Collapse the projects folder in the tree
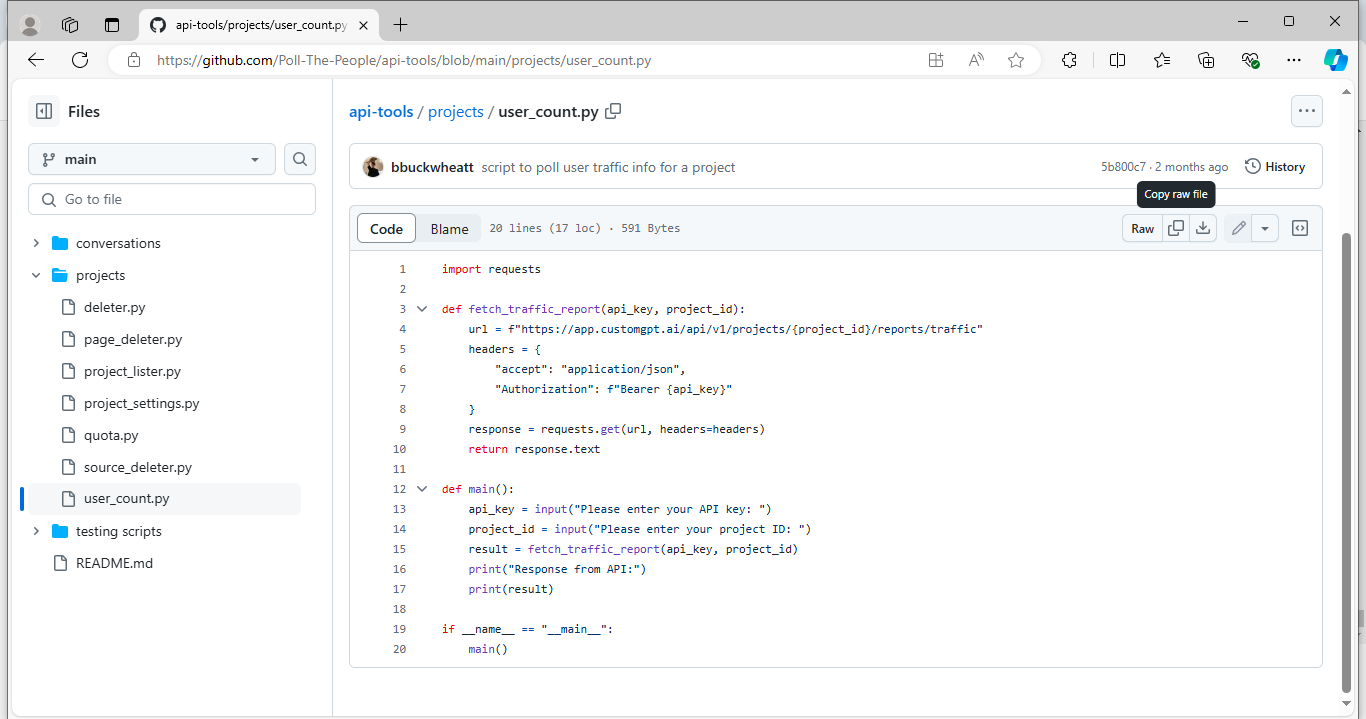 [36, 275]
